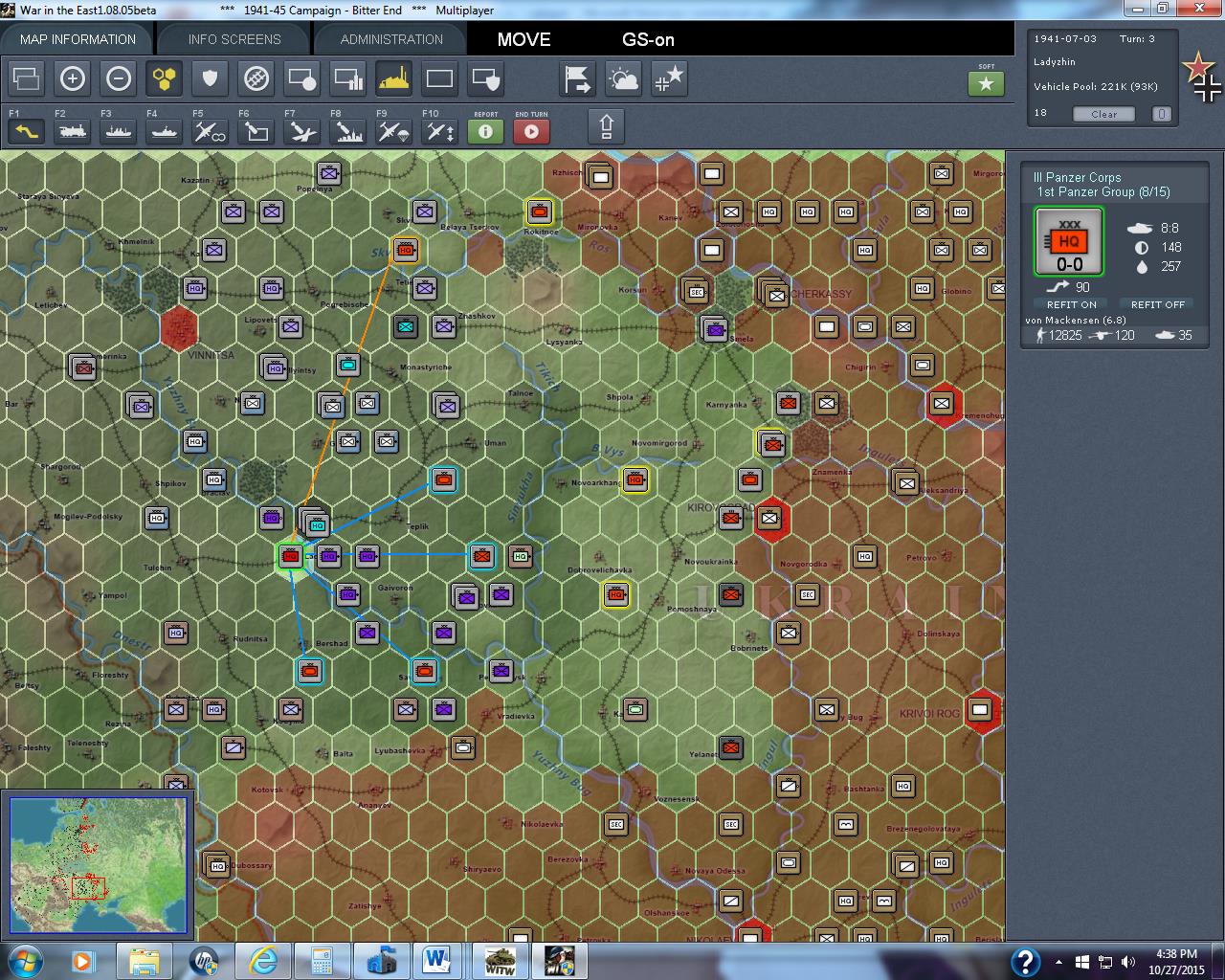1225x980 pixels.
Task: Open the Windows Start menu
Action: [23, 961]
